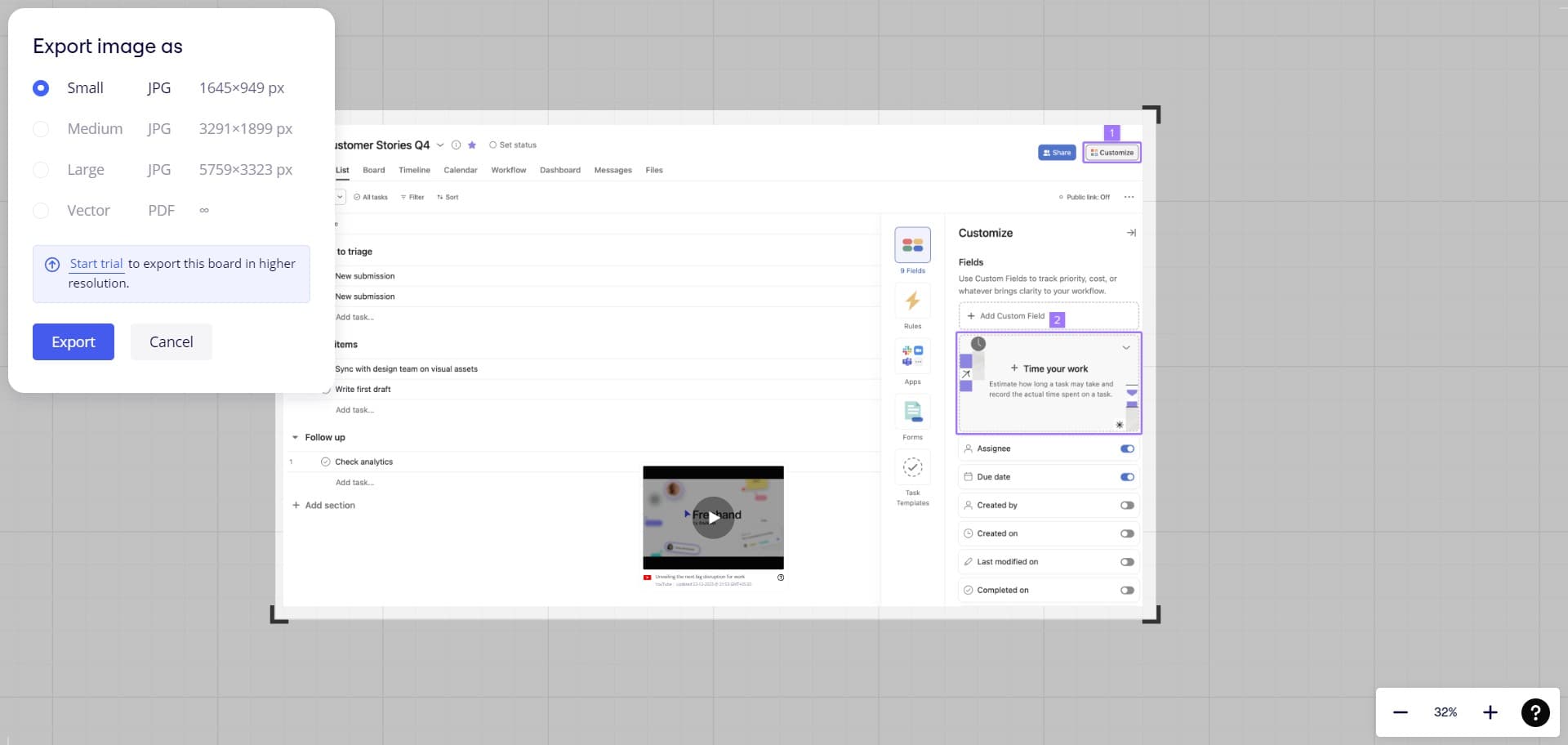Open the Task Templates panel
Image resolution: width=1568 pixels, height=745 pixels.
[x=912, y=467]
